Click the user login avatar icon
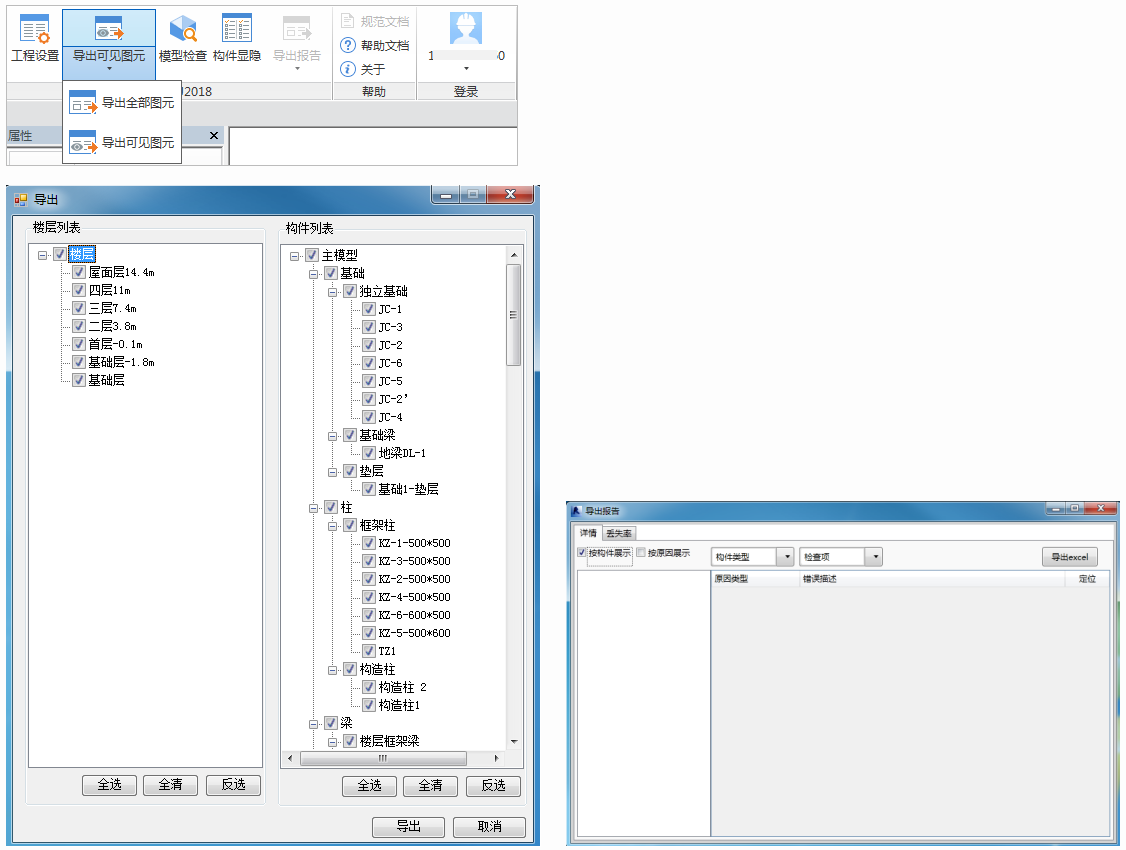 coord(465,29)
